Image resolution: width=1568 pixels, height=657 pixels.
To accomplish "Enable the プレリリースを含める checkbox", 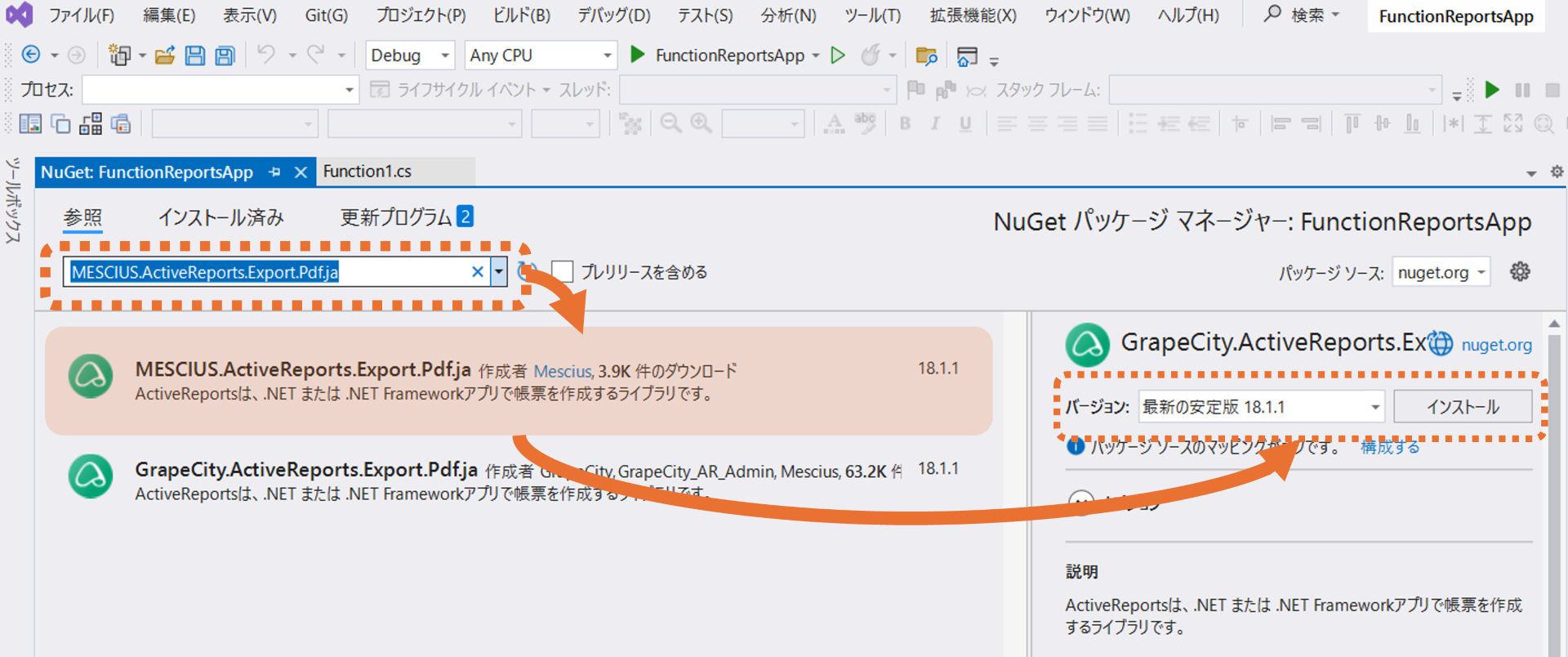I will click(x=562, y=271).
